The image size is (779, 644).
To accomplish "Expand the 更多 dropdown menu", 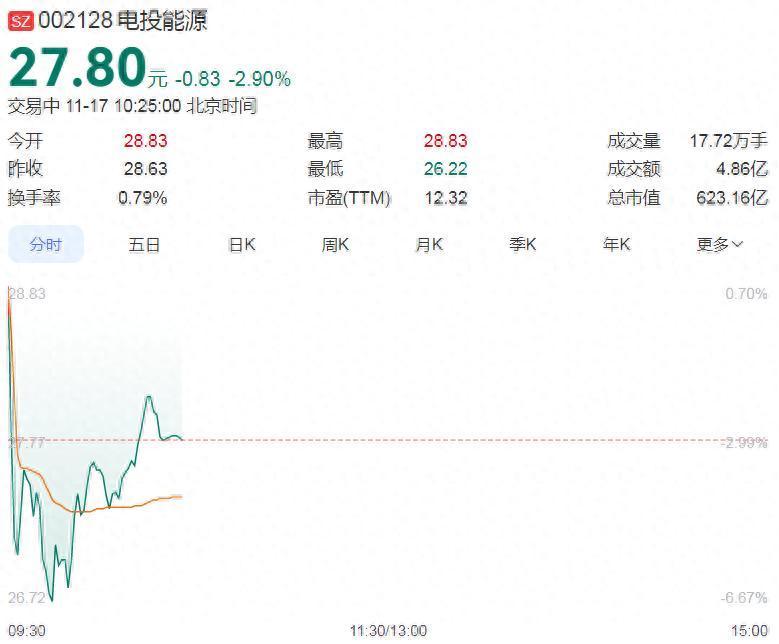I will (720, 245).
